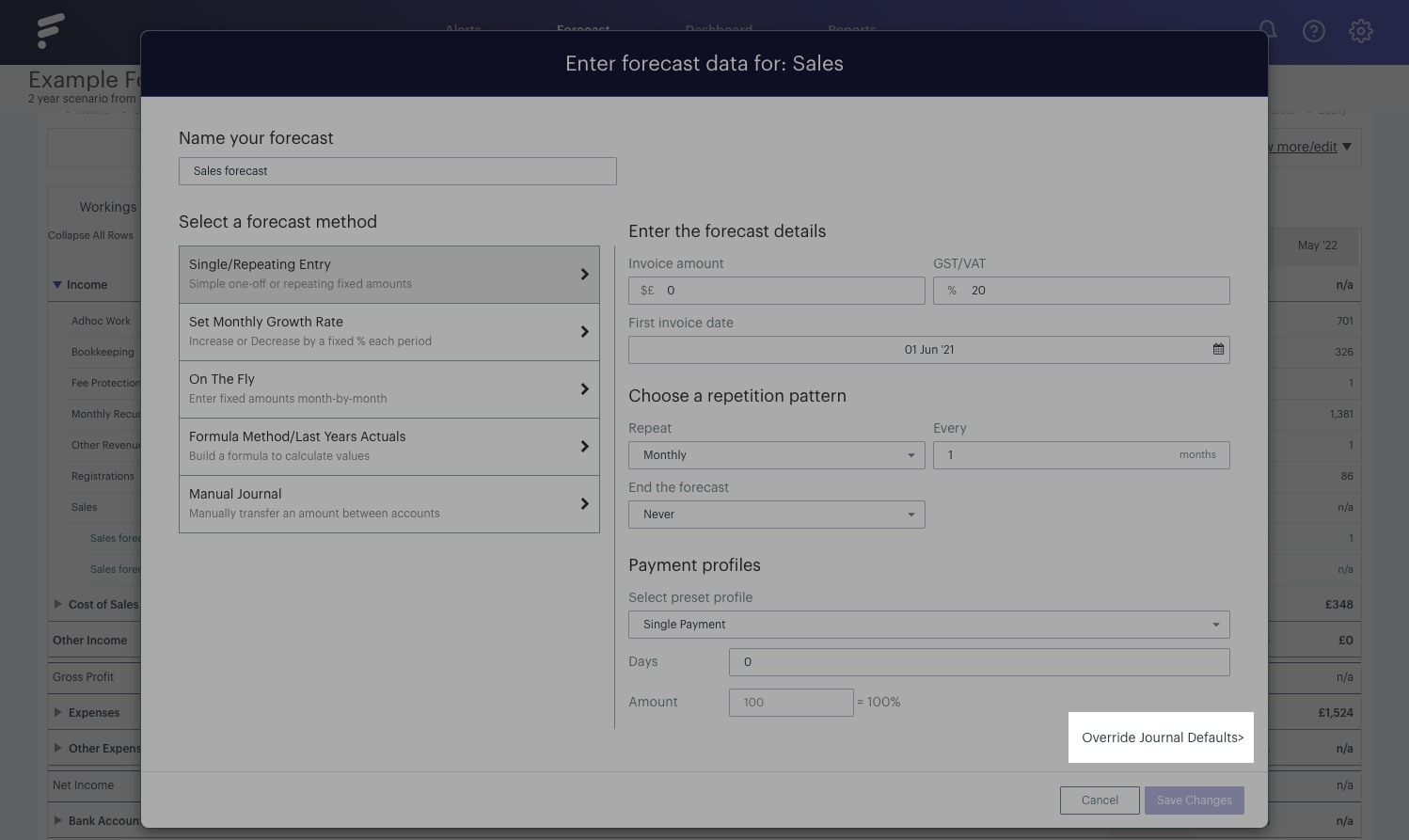Open the settings gear icon

point(1361,31)
